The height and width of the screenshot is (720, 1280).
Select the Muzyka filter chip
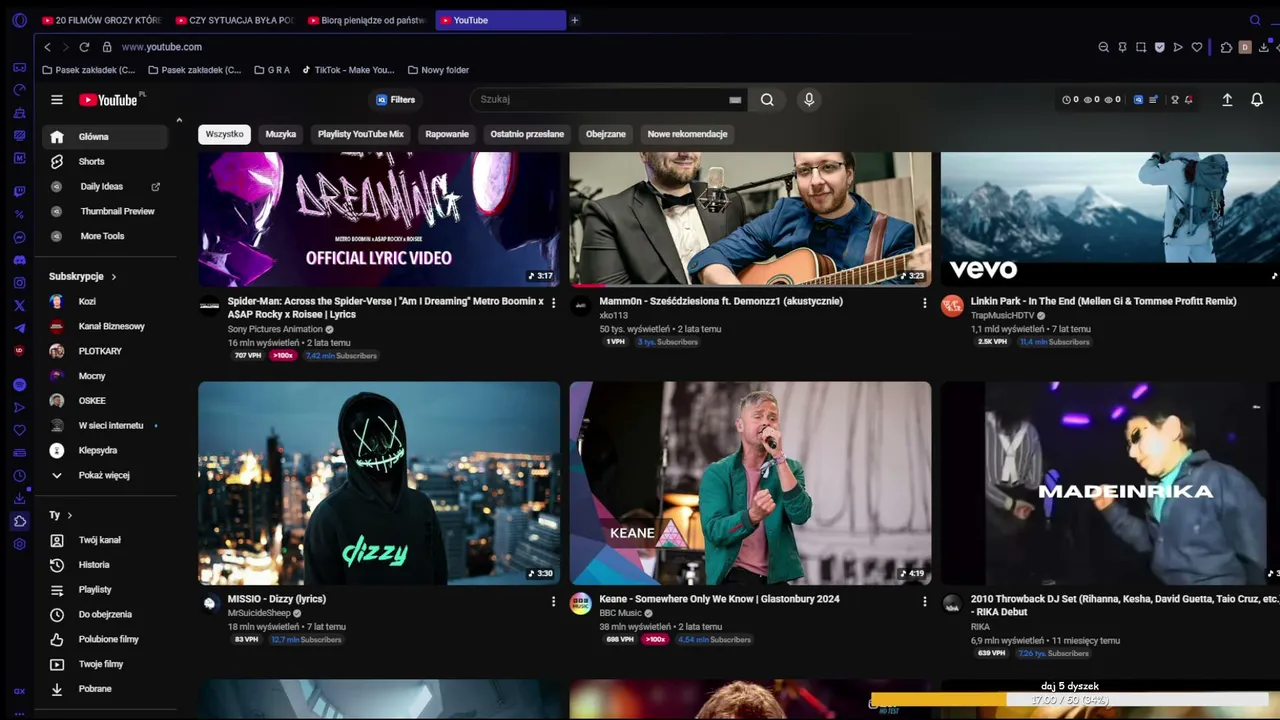[281, 134]
